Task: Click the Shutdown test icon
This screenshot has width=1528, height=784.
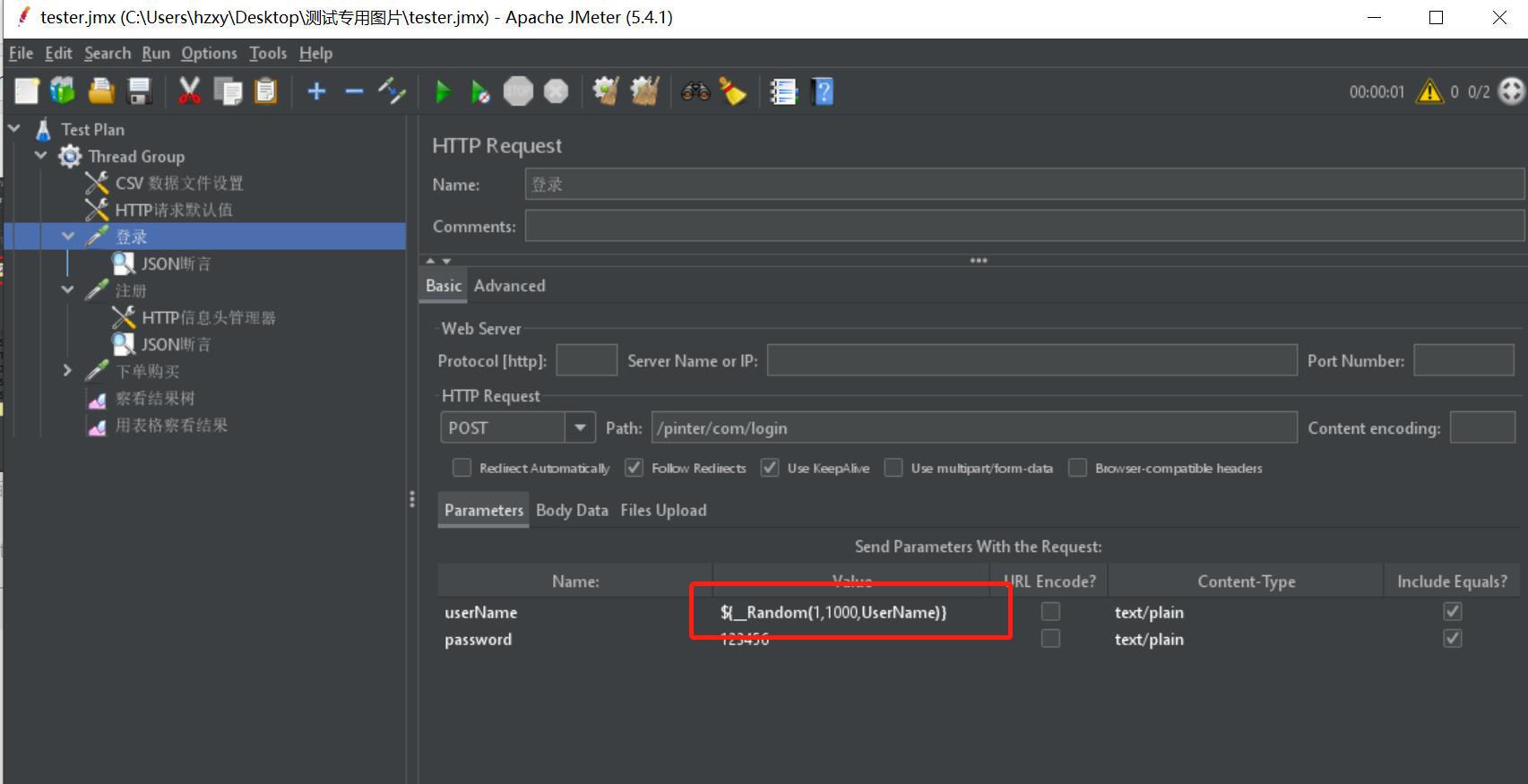Action: point(557,91)
